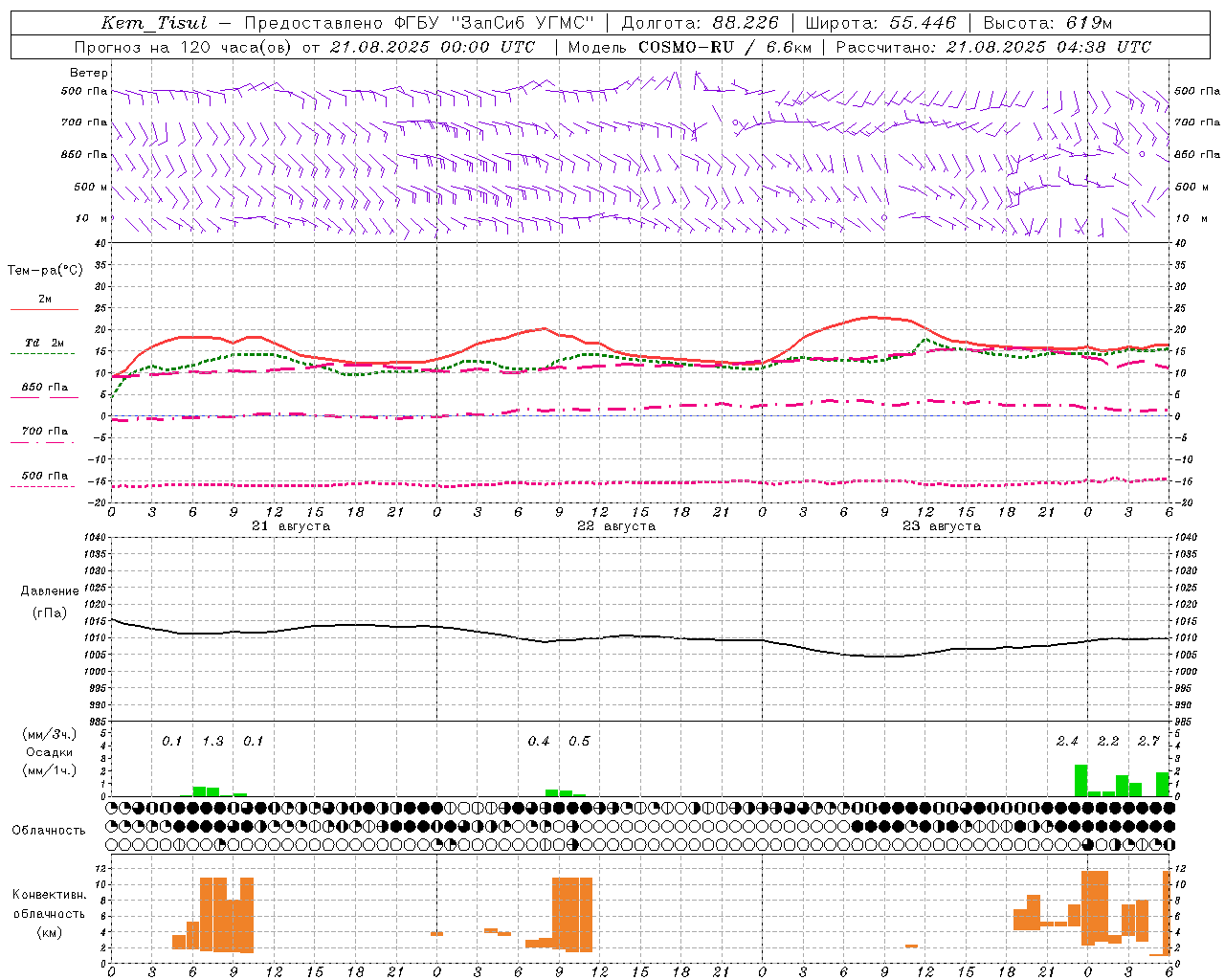Click the 'Тем-ра(°C)' temperature panel label
The width and height of the screenshot is (1225, 980).
point(45,271)
